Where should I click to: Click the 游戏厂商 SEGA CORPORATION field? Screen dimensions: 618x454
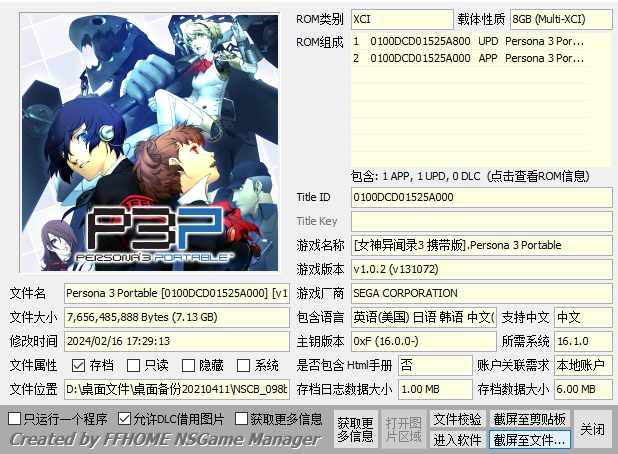[482, 293]
